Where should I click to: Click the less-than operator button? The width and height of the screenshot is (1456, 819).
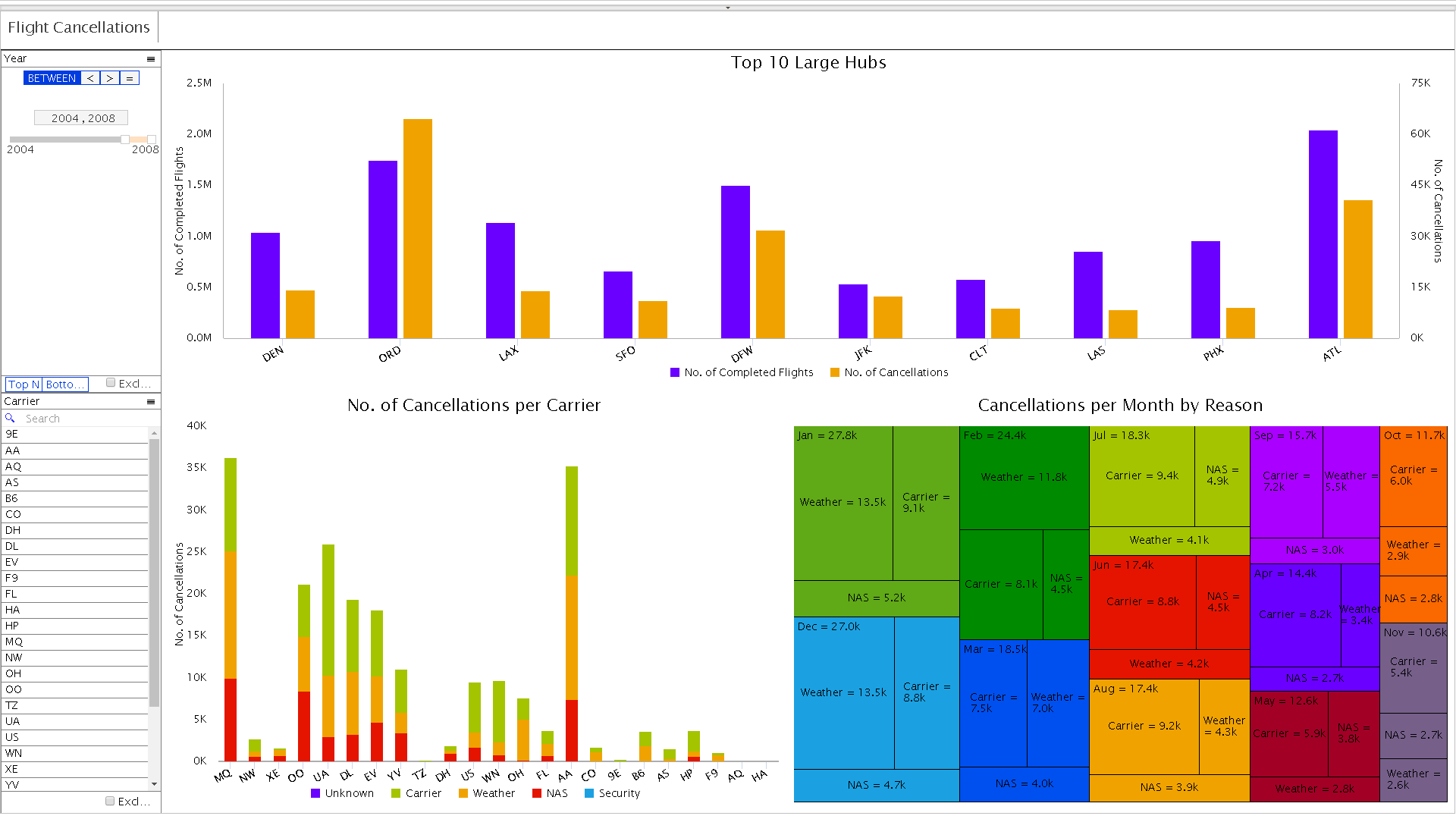point(90,78)
